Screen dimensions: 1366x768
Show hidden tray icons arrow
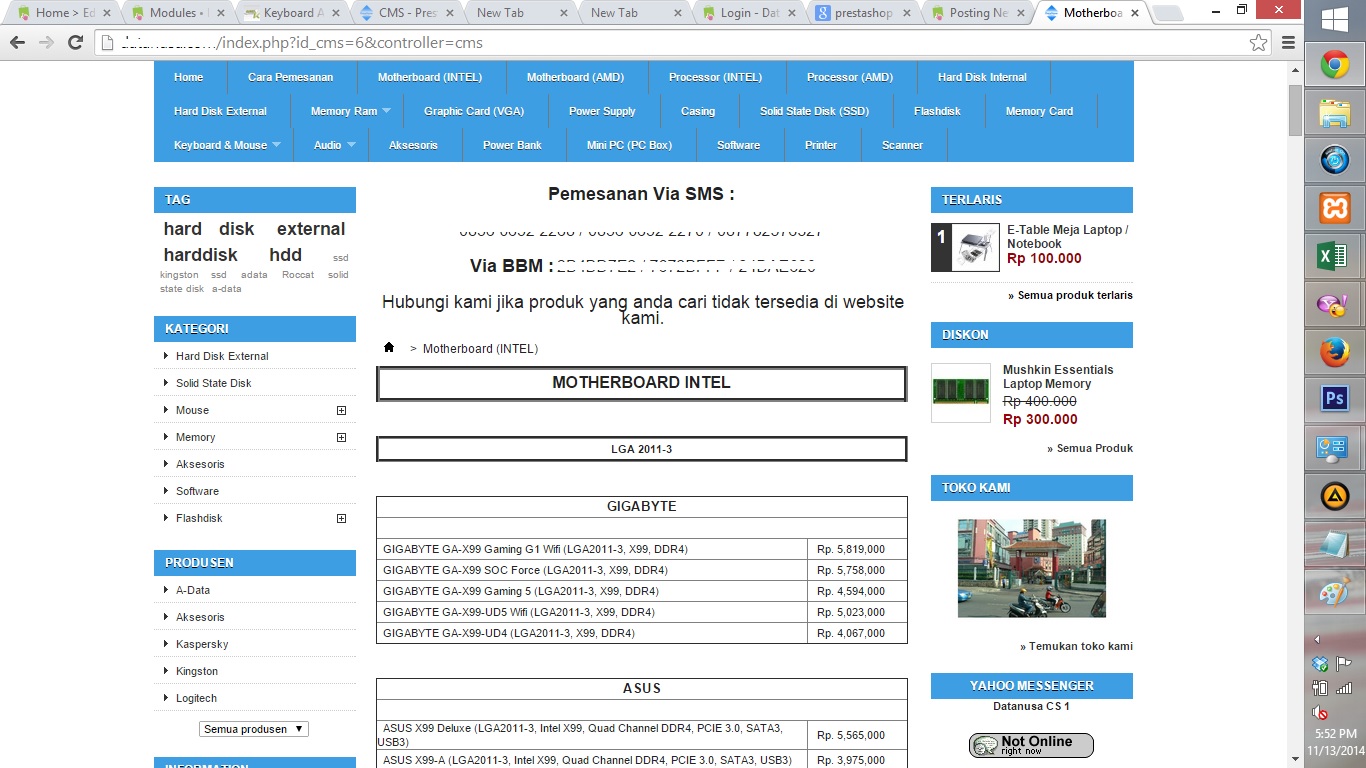click(x=1317, y=639)
